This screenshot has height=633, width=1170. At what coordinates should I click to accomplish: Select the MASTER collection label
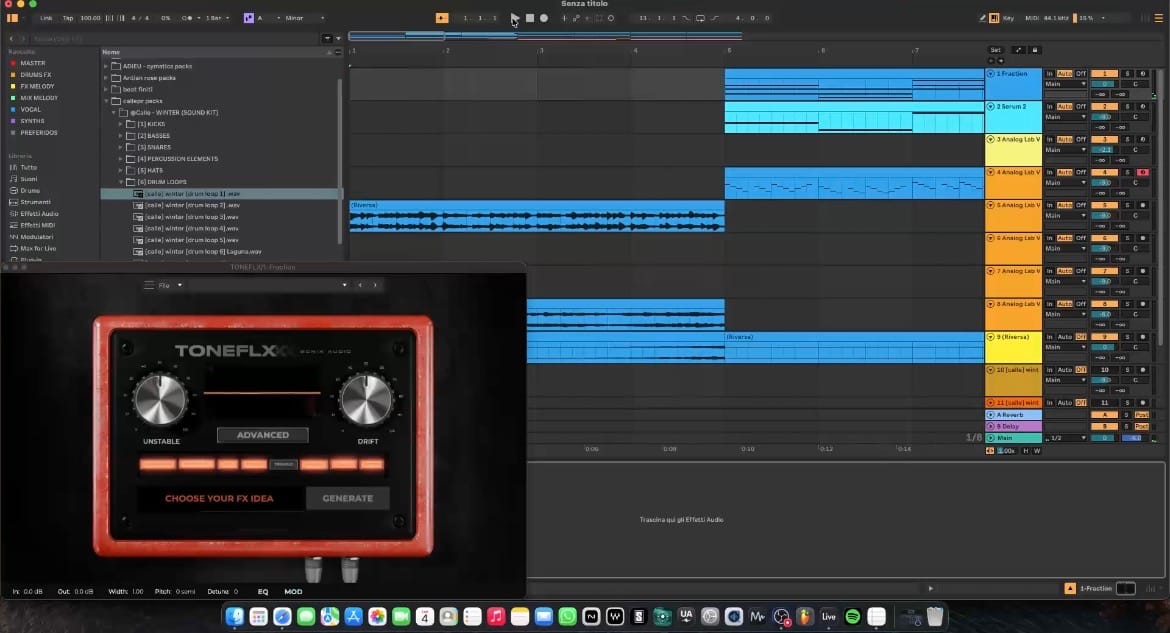(x=33, y=63)
